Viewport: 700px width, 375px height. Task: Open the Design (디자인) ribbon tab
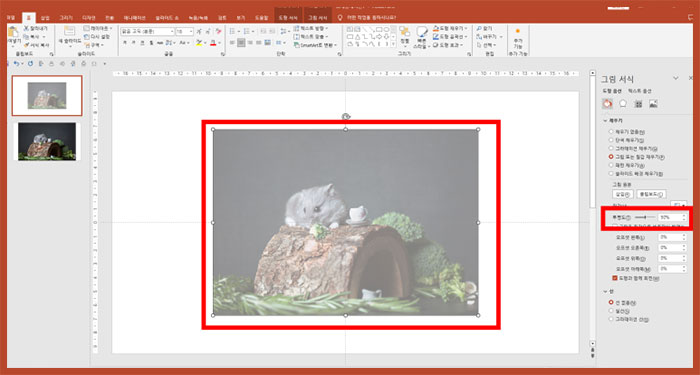(x=88, y=17)
